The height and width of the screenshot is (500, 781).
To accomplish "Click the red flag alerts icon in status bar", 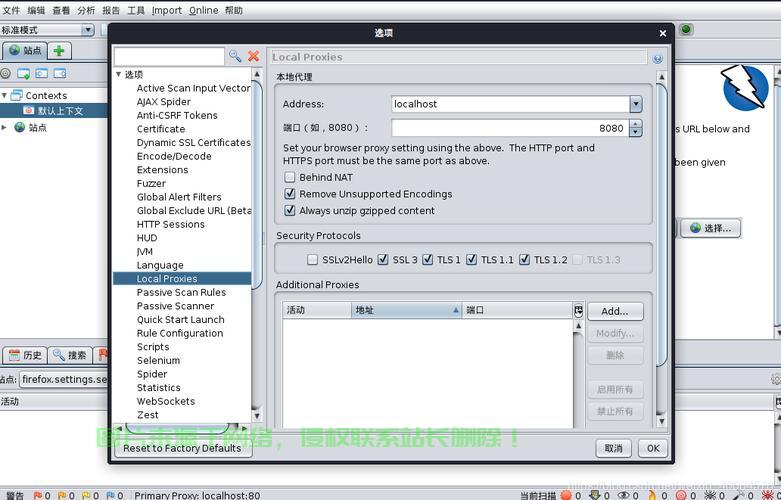I will click(38, 496).
